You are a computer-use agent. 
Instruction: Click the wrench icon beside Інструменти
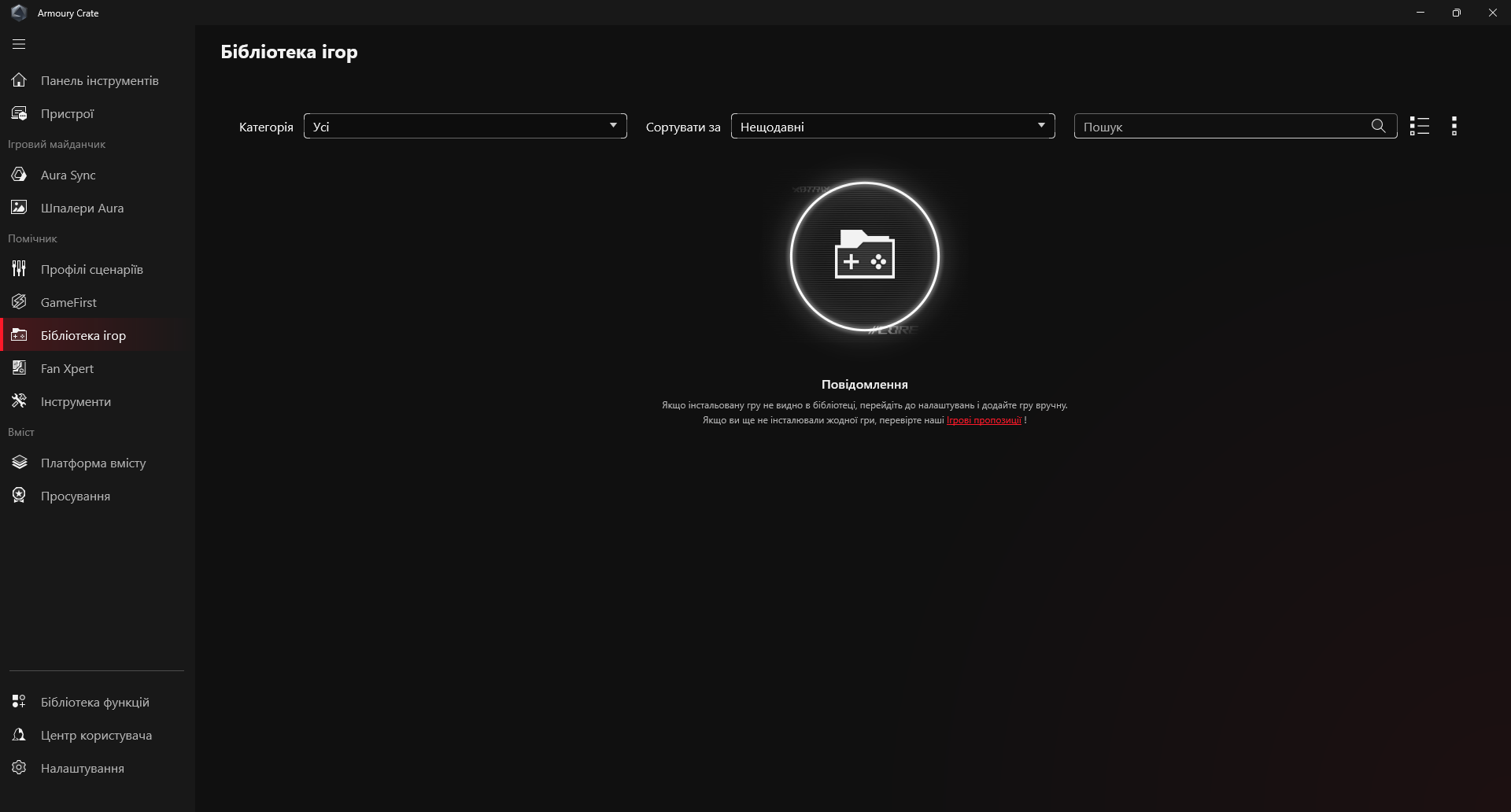[x=19, y=401]
